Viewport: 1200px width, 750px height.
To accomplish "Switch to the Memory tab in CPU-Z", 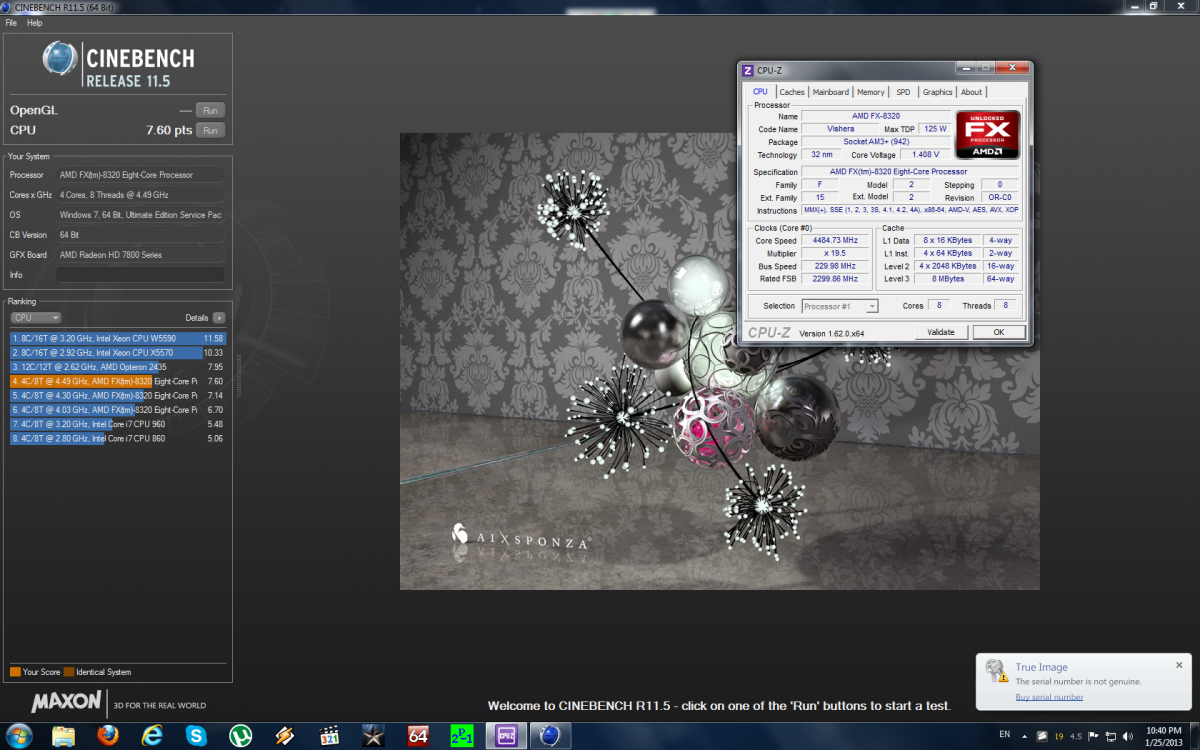I will (870, 92).
